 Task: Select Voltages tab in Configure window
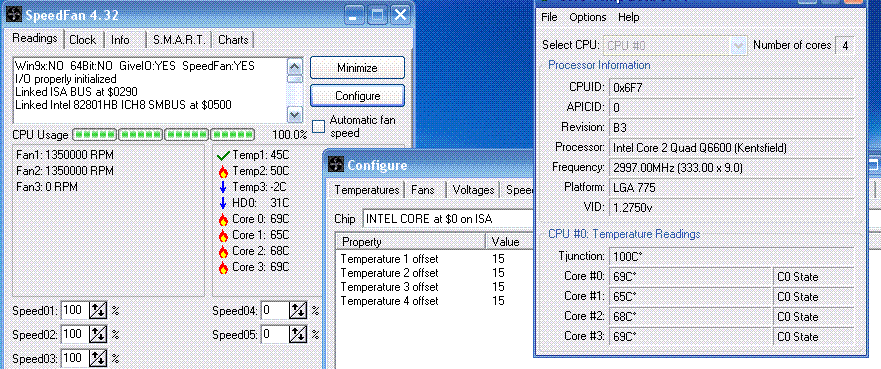[473, 190]
